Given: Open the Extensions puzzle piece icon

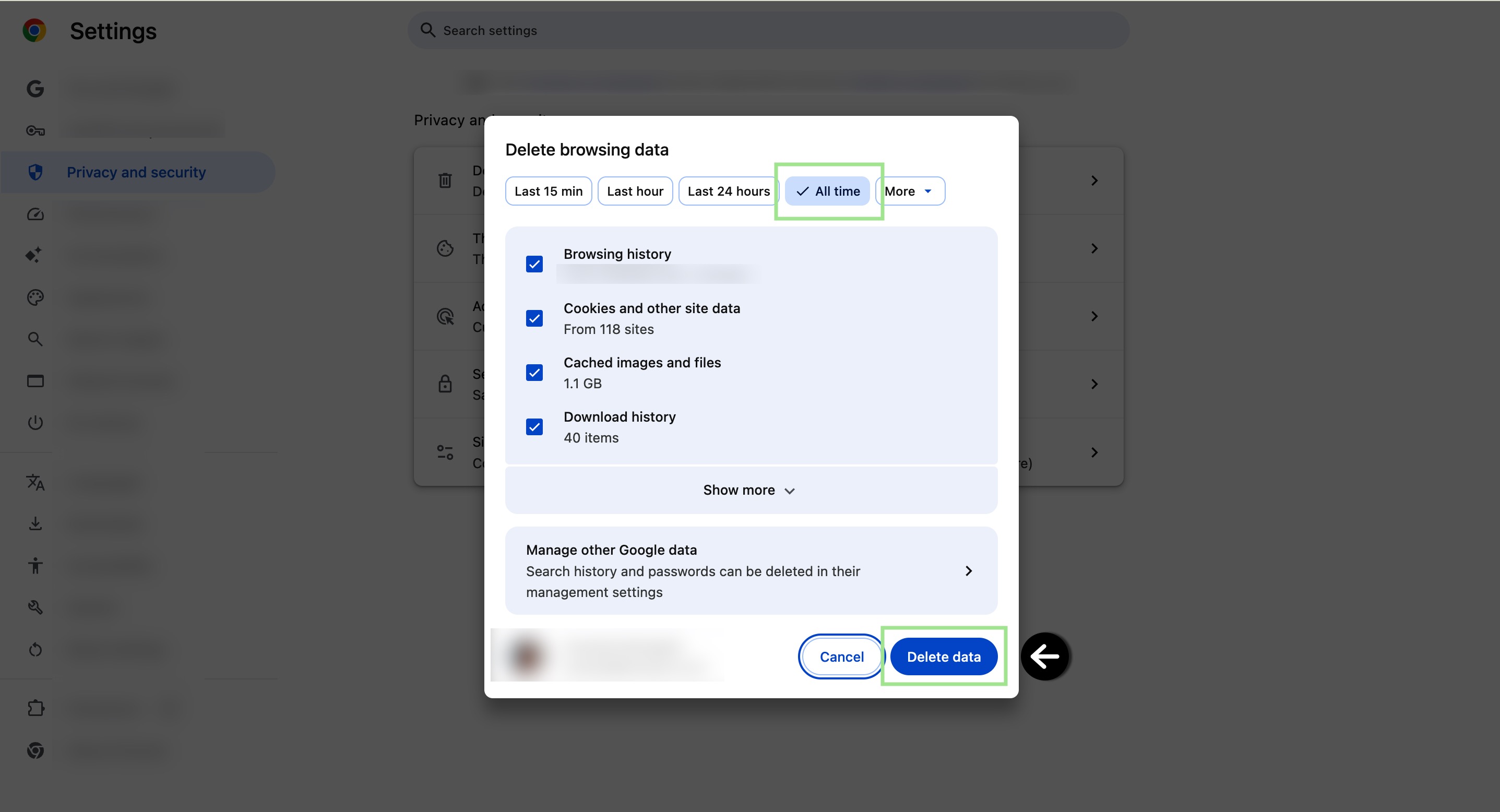Looking at the screenshot, I should coord(35,708).
